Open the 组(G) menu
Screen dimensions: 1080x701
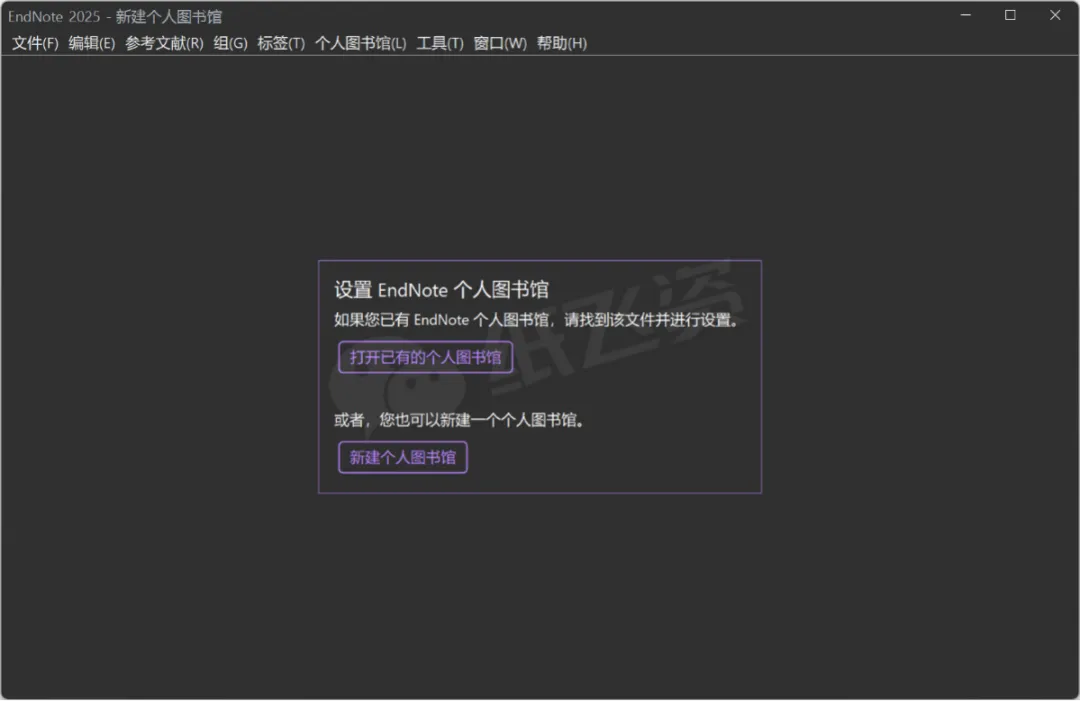pos(230,43)
